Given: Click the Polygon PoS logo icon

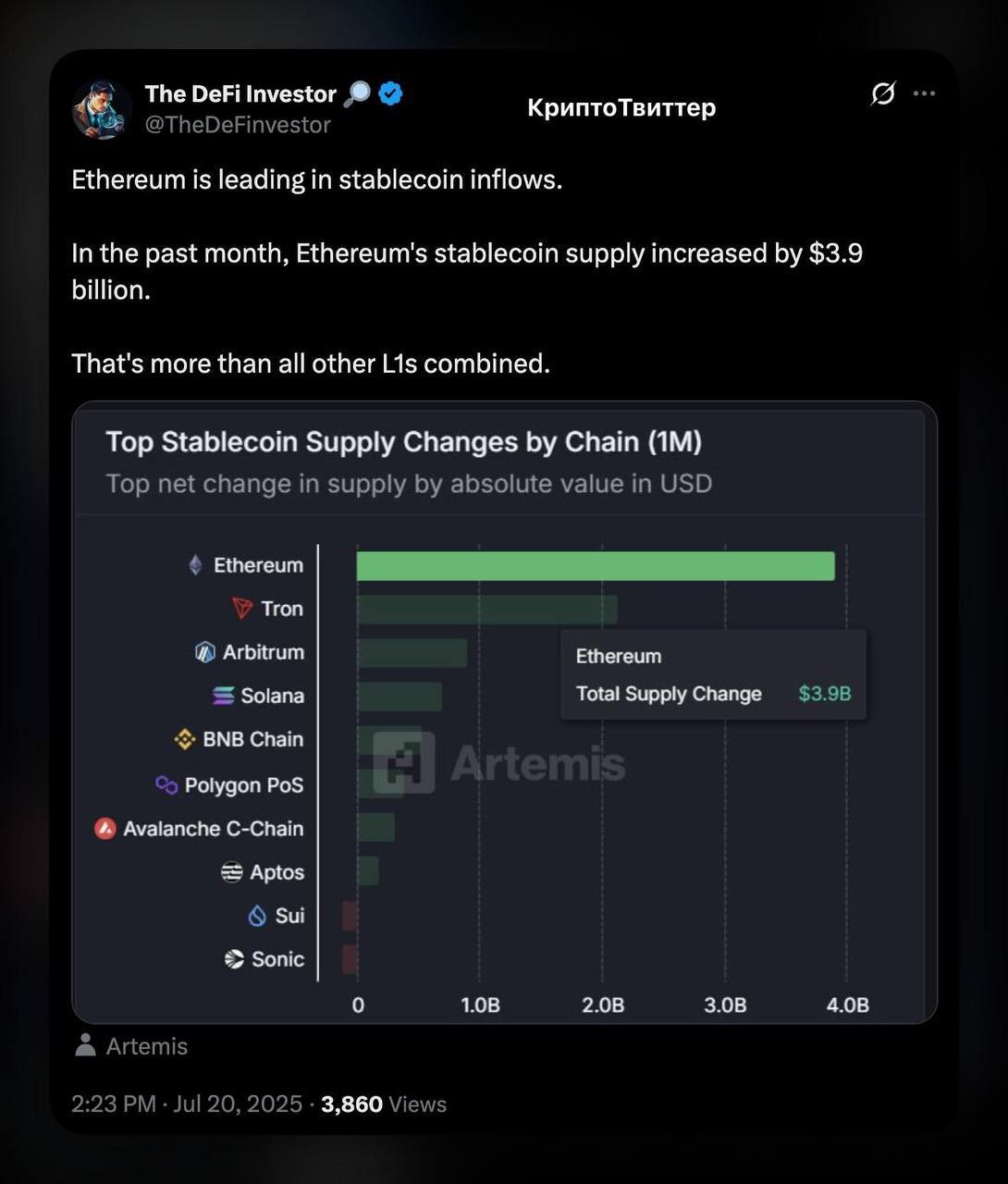Looking at the screenshot, I should coord(166,785).
